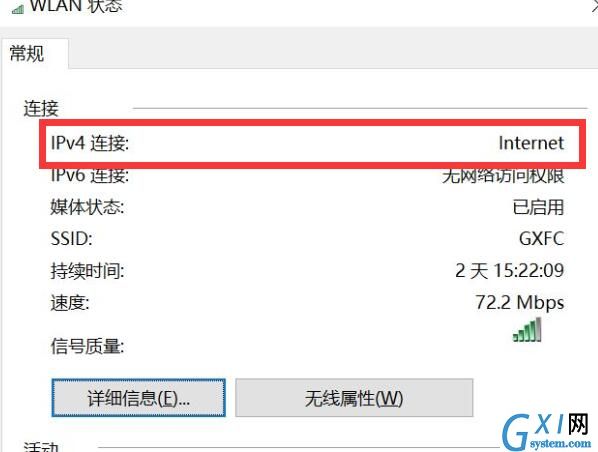The width and height of the screenshot is (598, 452).
Task: Click the 2 天 15:22:09 duration value
Action: click(x=510, y=270)
